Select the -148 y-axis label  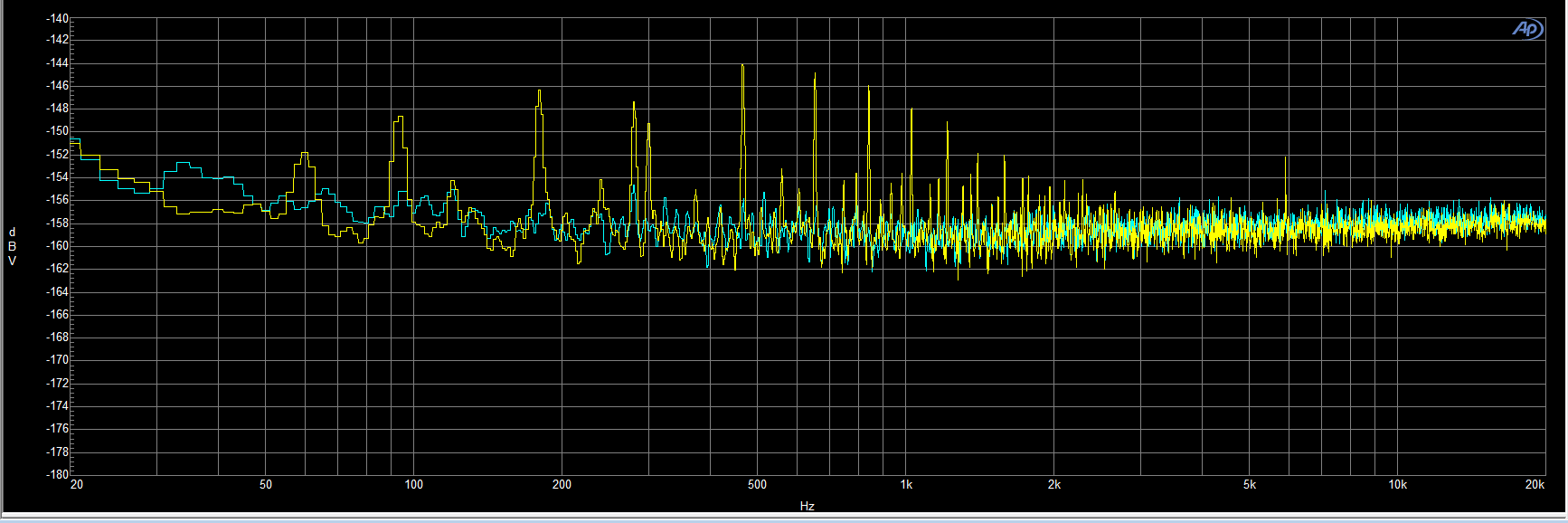click(x=57, y=108)
